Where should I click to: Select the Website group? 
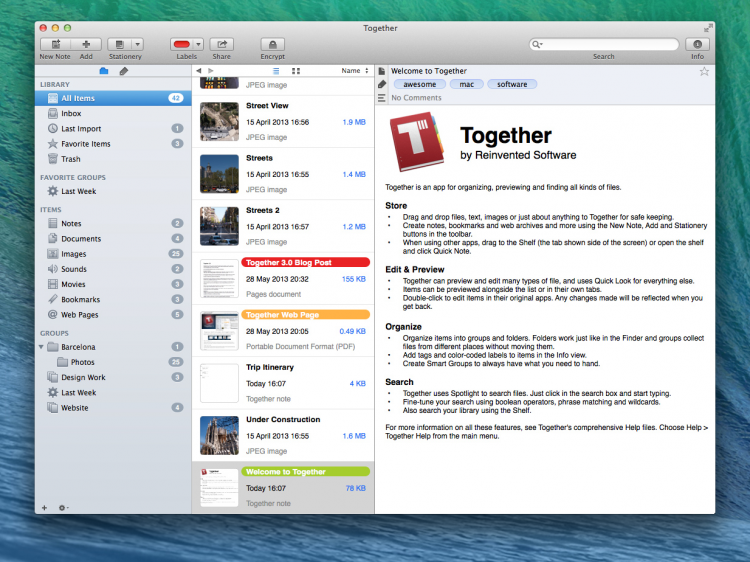coord(113,408)
